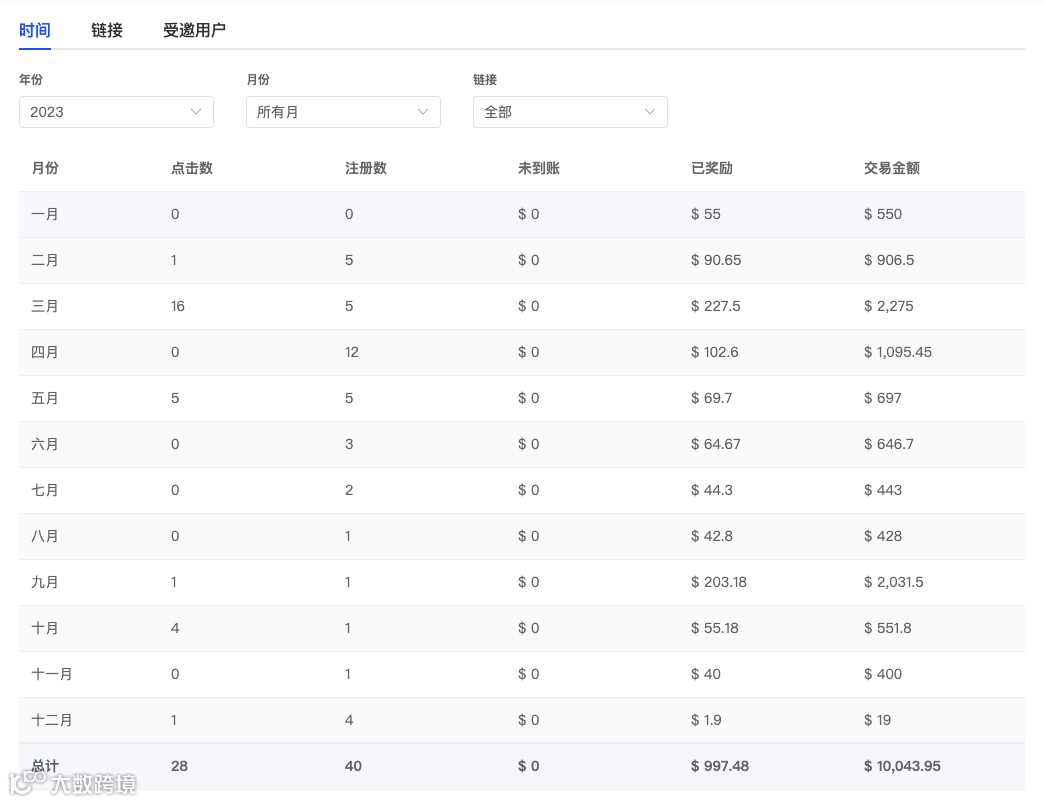Click the year dropdown chevron icon
The image size is (1044, 803).
pyautogui.click(x=196, y=112)
